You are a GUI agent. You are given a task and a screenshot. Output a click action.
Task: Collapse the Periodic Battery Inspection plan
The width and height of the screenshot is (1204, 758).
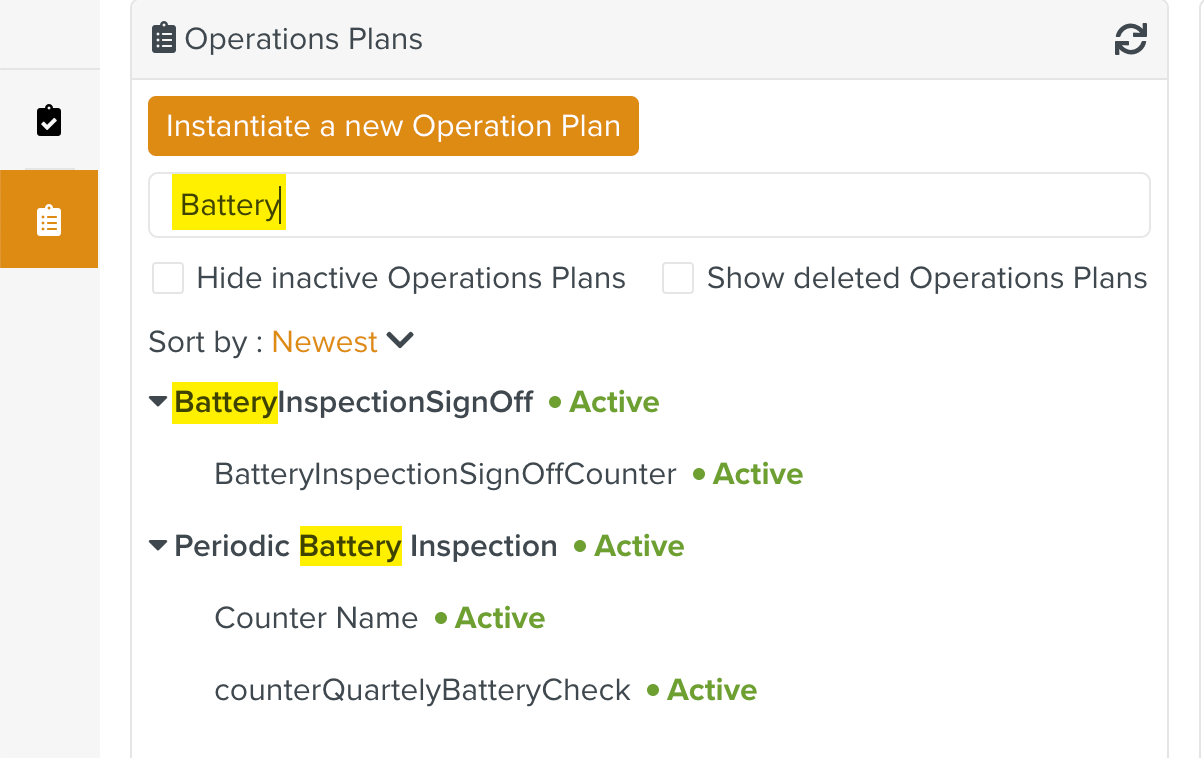pos(158,546)
